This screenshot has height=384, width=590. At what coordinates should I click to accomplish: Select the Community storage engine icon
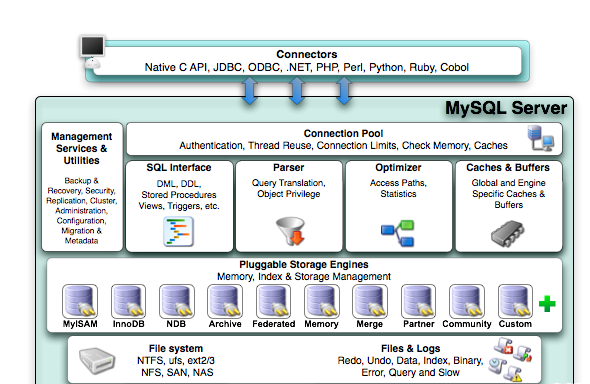(467, 301)
